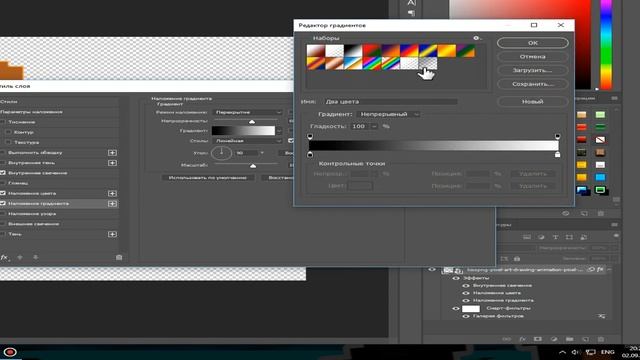Image resolution: width=640 pixels, height=360 pixels.
Task: Delete layer with Layers panel trash icon
Action: tap(601, 339)
